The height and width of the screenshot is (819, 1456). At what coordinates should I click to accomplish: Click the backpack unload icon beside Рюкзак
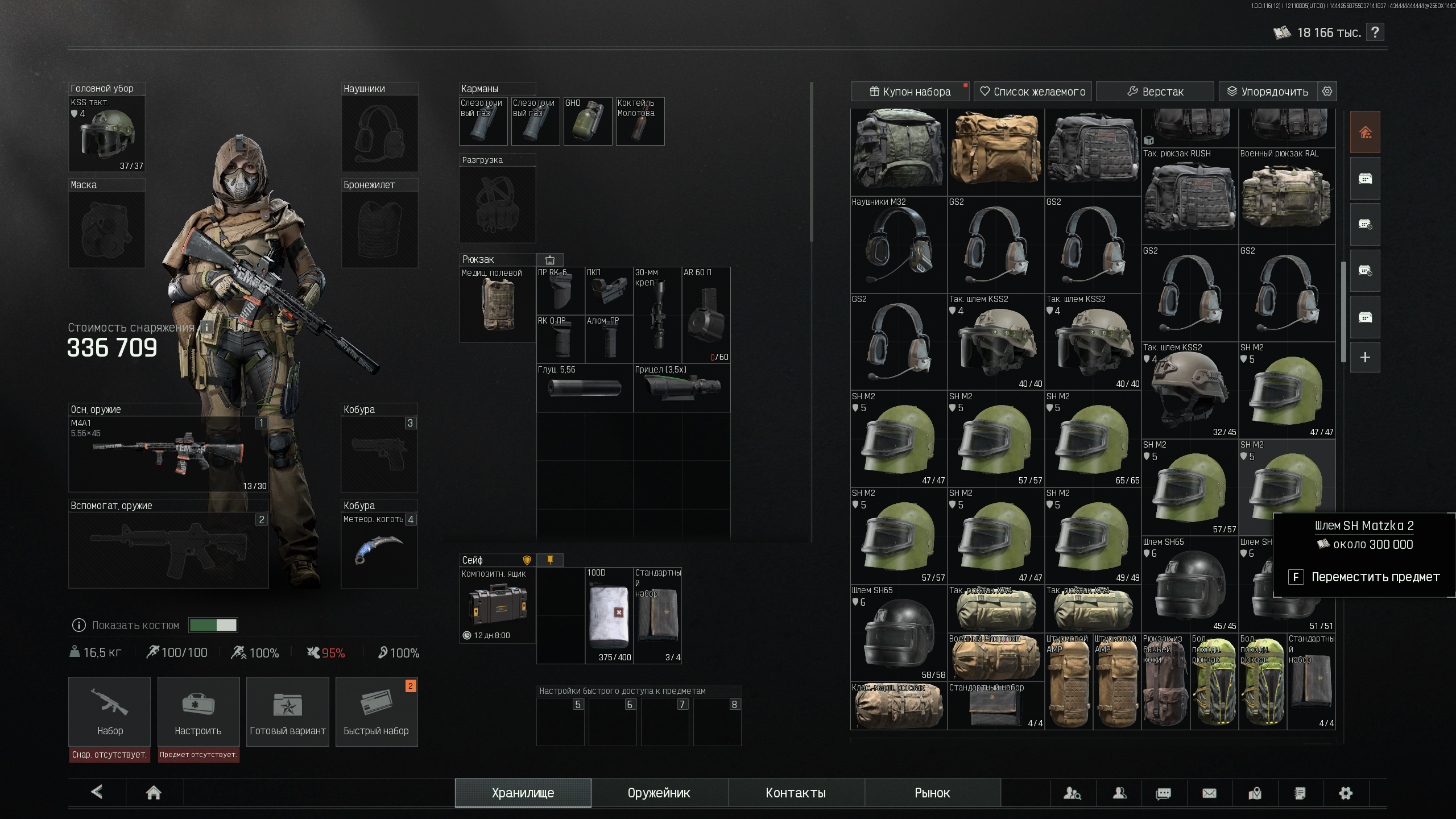(x=550, y=260)
